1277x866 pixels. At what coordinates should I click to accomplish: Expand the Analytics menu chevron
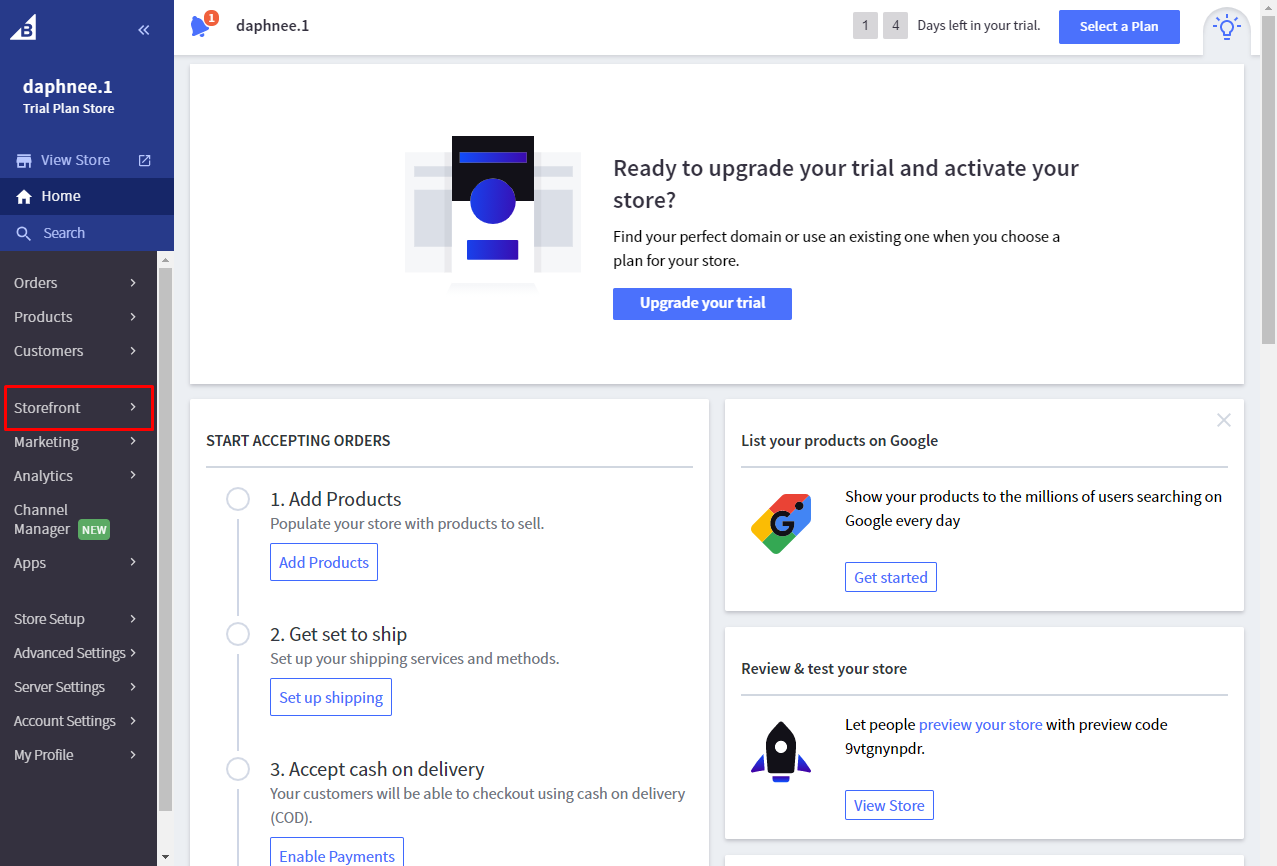click(x=133, y=475)
